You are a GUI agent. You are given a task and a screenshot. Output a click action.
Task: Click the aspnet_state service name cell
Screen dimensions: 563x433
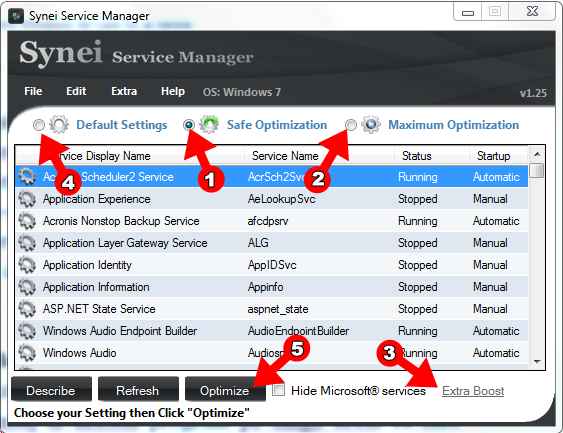tap(278, 309)
